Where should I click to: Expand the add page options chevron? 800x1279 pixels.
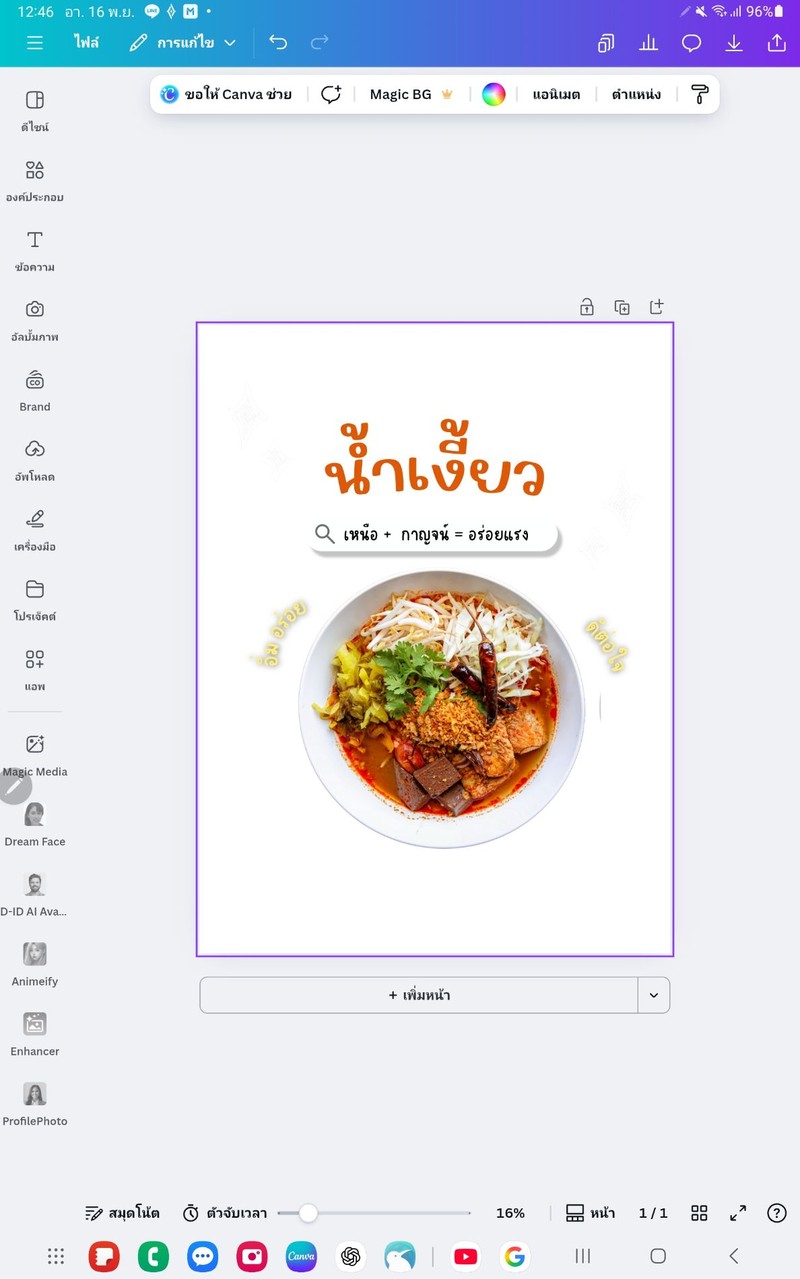(x=654, y=995)
